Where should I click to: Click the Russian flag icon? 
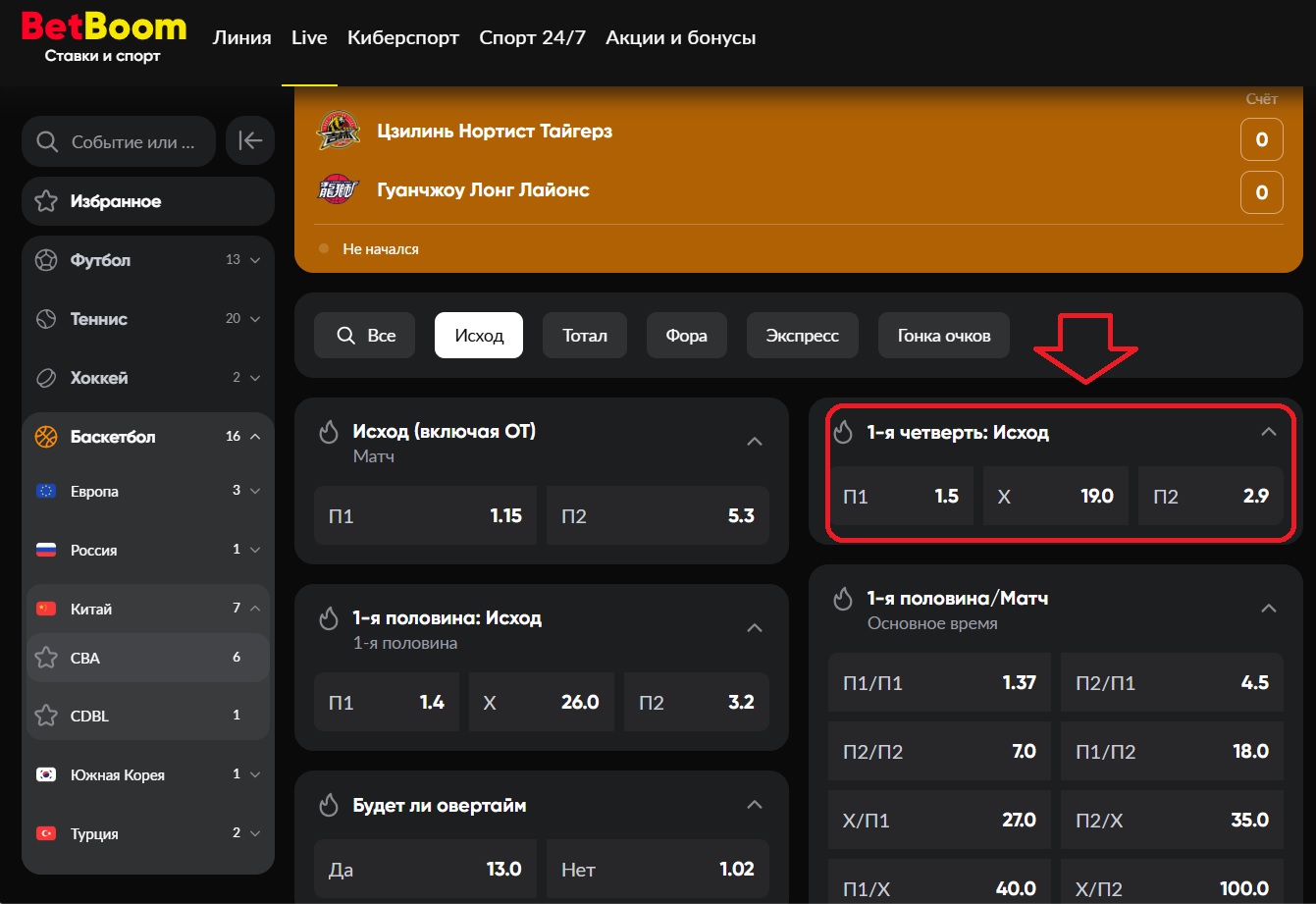pyautogui.click(x=45, y=550)
